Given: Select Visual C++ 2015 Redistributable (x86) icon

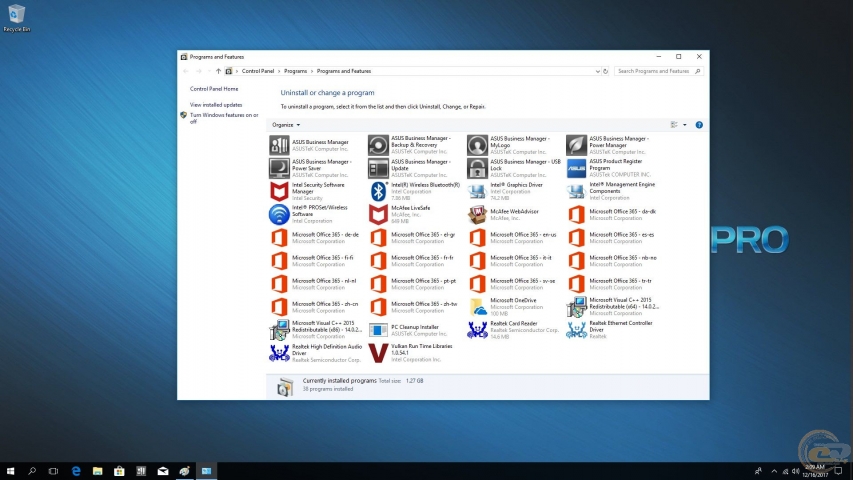Looking at the screenshot, I should [x=279, y=330].
